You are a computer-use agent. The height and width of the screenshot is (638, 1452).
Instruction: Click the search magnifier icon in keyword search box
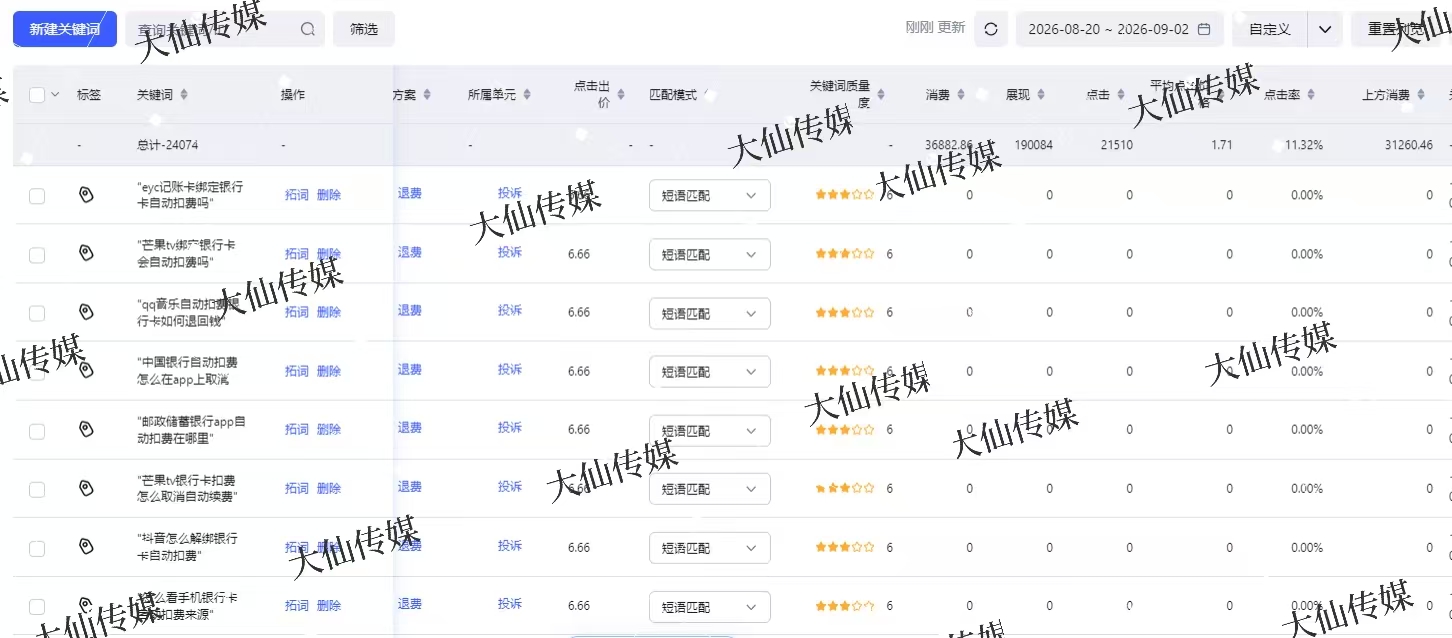click(308, 29)
